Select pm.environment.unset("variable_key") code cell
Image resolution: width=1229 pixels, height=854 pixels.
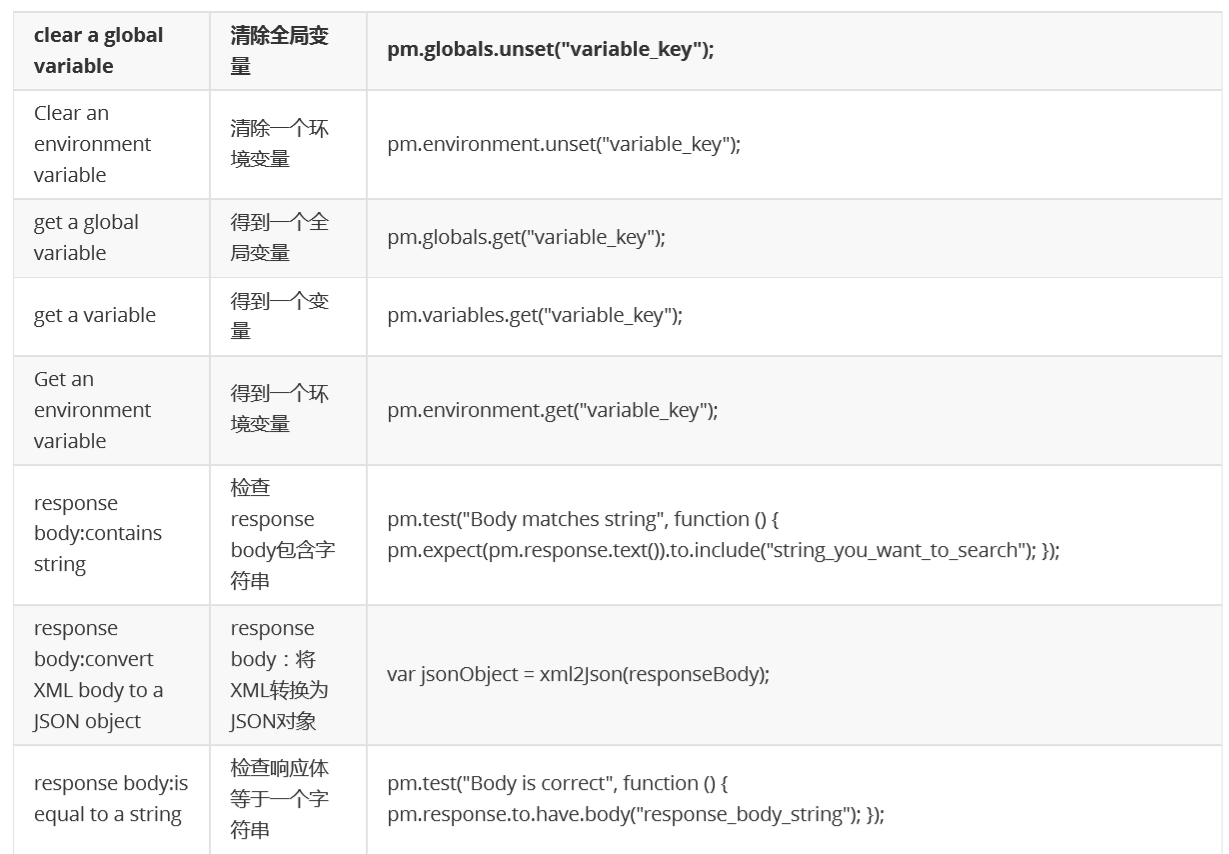coord(564,144)
